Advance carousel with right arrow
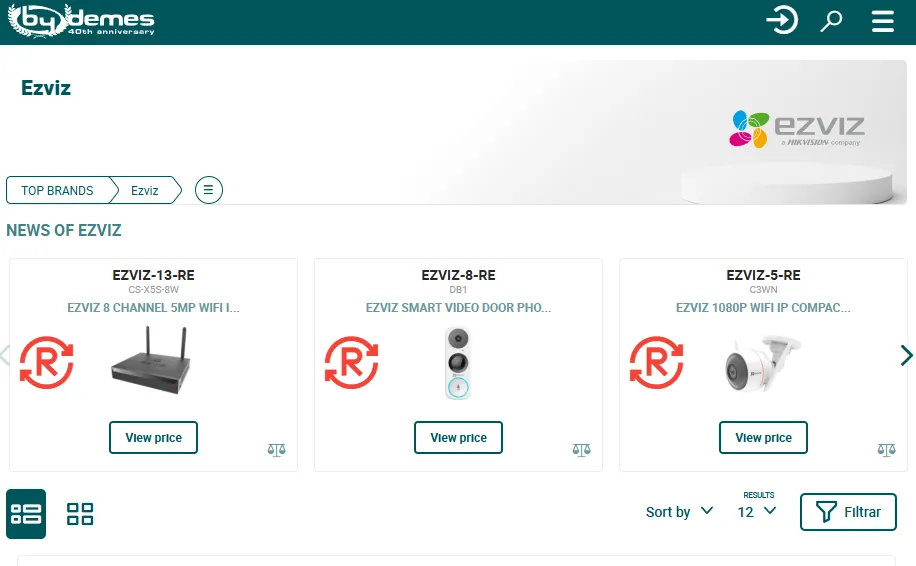Image resolution: width=916 pixels, height=566 pixels. point(906,355)
